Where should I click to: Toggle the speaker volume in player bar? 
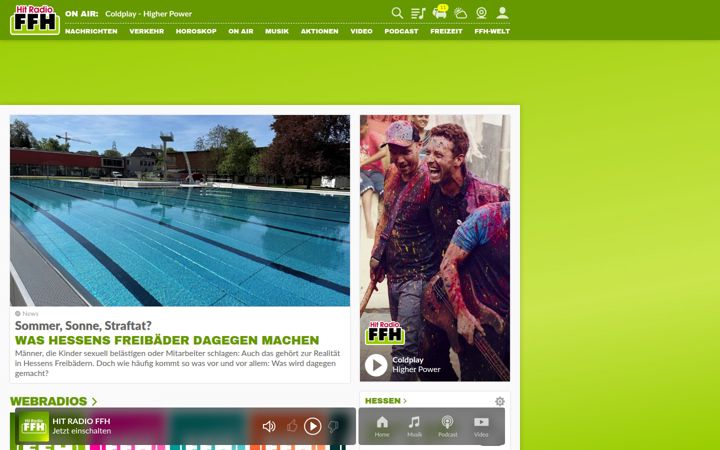pyautogui.click(x=269, y=426)
